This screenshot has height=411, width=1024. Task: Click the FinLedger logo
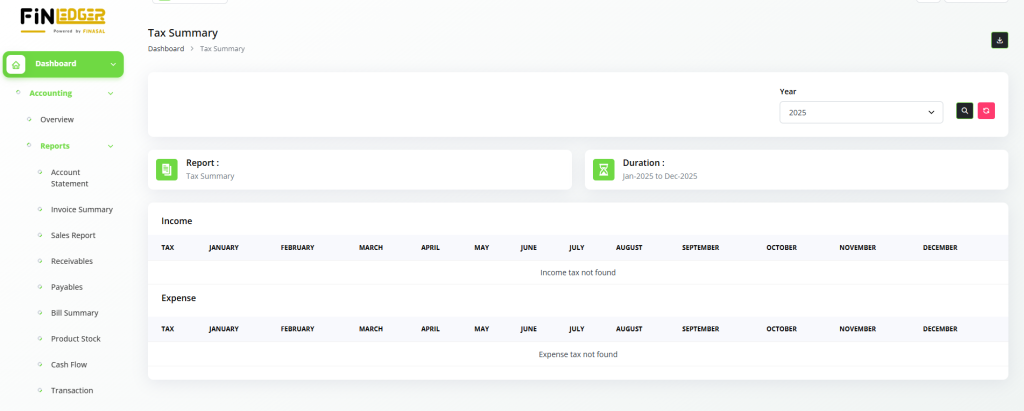[62, 18]
